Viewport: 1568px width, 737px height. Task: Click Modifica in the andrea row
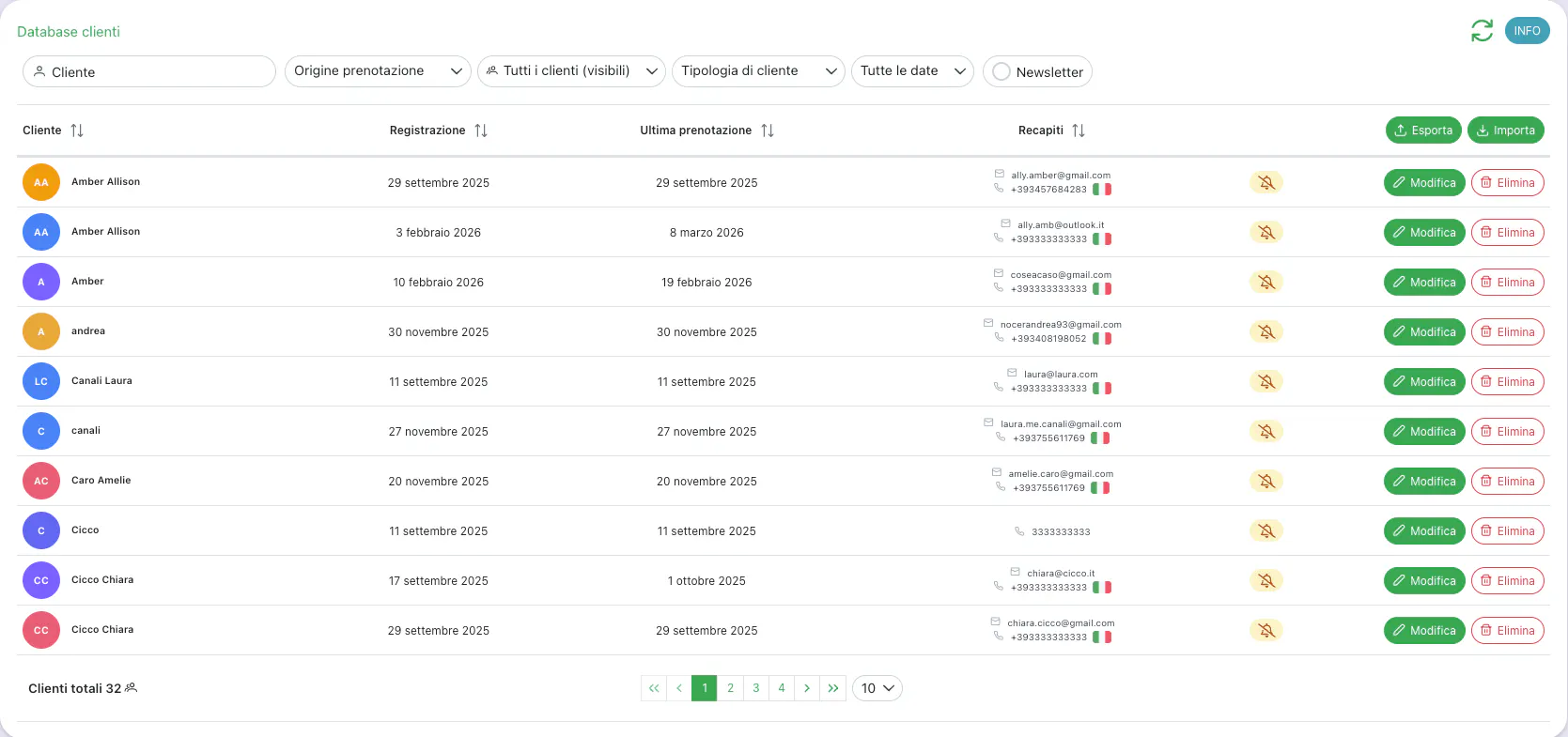(1424, 331)
